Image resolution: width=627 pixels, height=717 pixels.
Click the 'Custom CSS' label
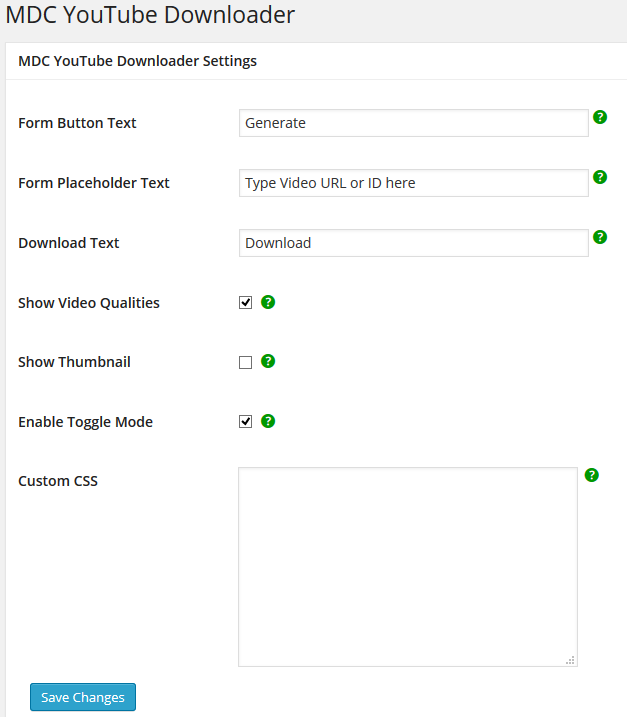(58, 481)
